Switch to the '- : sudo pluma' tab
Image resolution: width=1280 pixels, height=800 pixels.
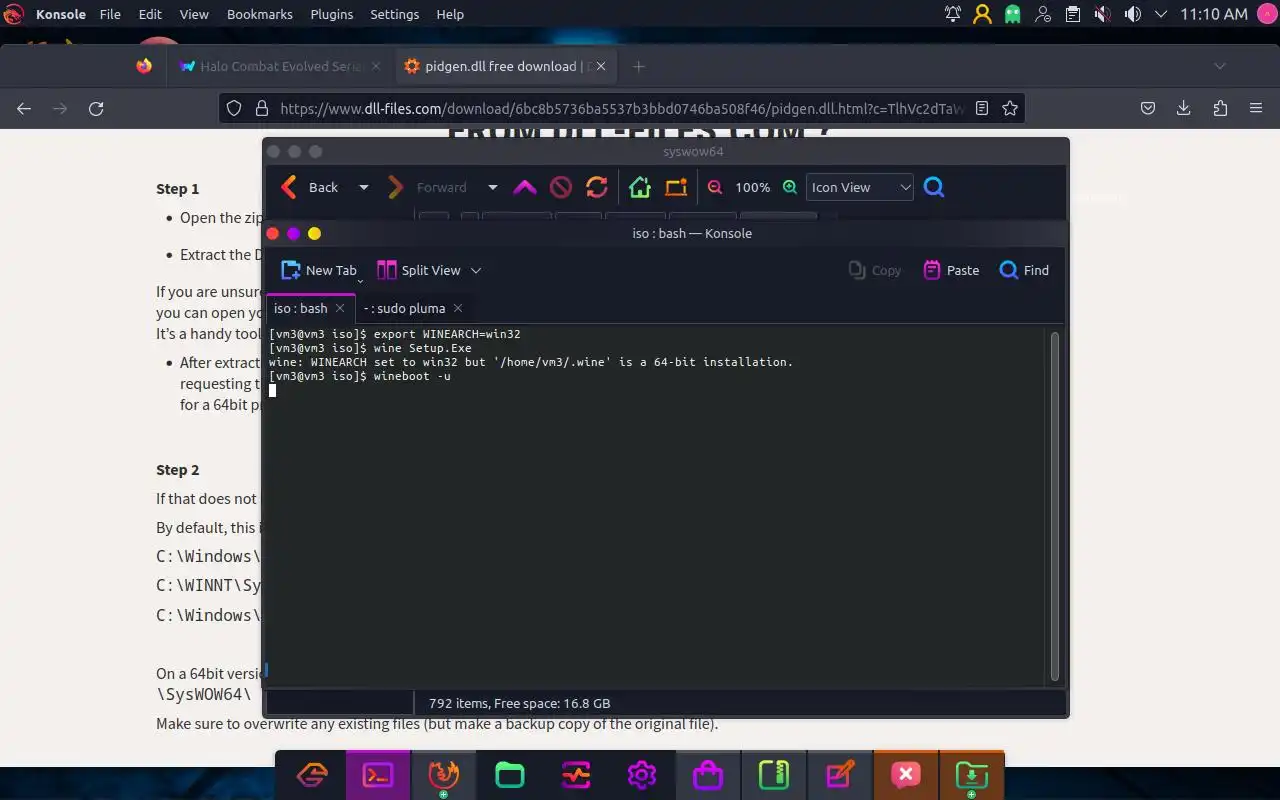pyautogui.click(x=404, y=308)
